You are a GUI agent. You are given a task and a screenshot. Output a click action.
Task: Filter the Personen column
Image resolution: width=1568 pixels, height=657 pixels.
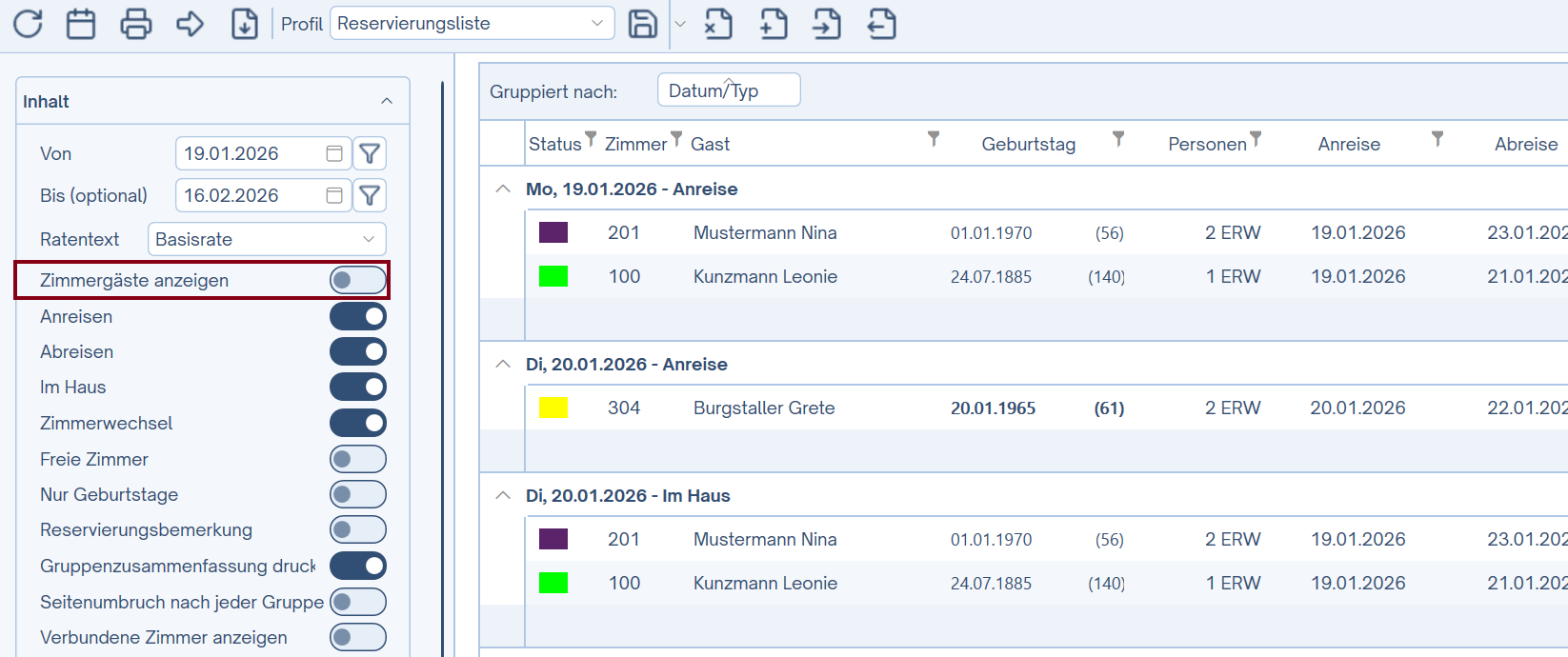point(1256,139)
